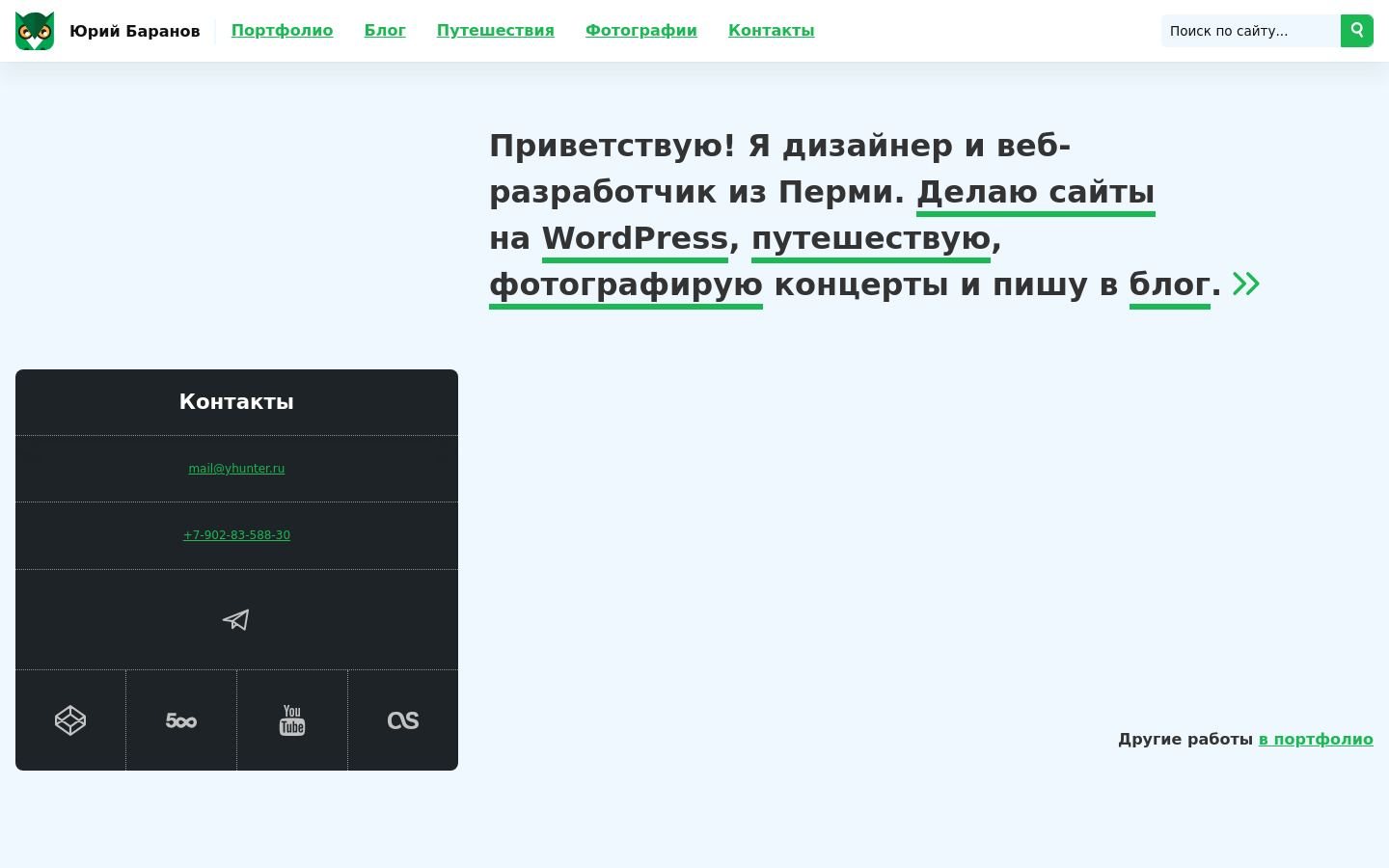
Task: Click the mail@yhunter.ru email link
Action: click(236, 469)
